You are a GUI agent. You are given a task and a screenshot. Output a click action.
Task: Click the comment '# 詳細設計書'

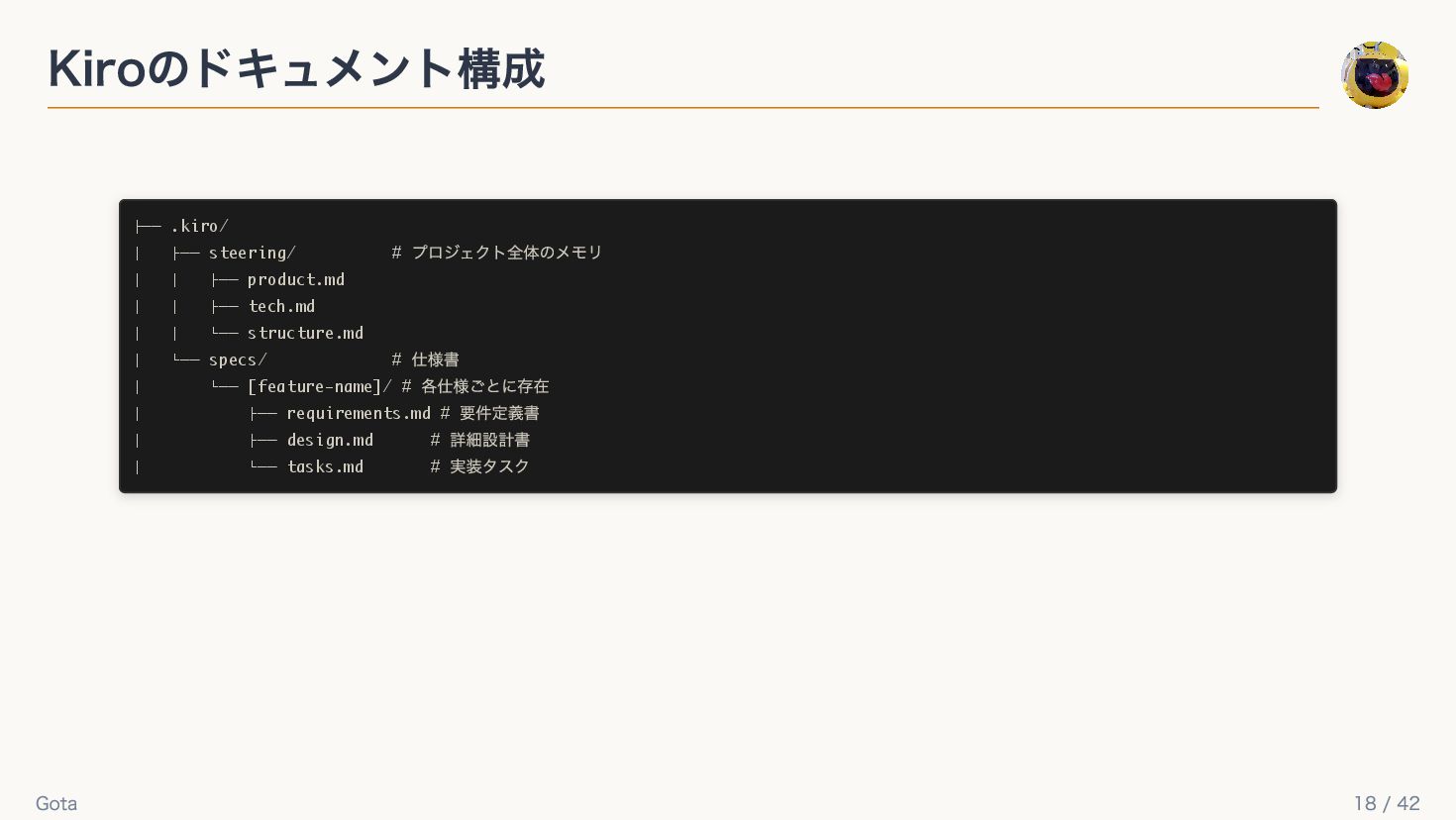480,440
